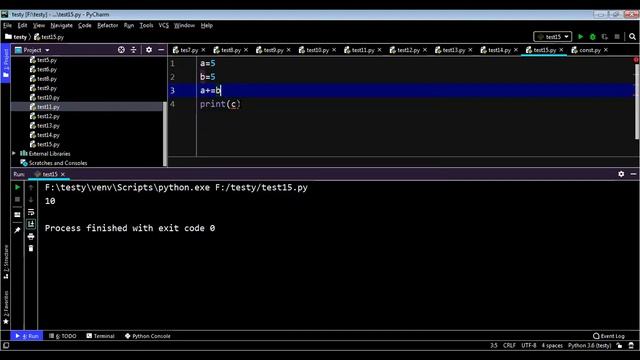Screen dimensions: 640x360
Task: Click the Run with Coverage toolbar icon
Action: pyautogui.click(x=604, y=37)
